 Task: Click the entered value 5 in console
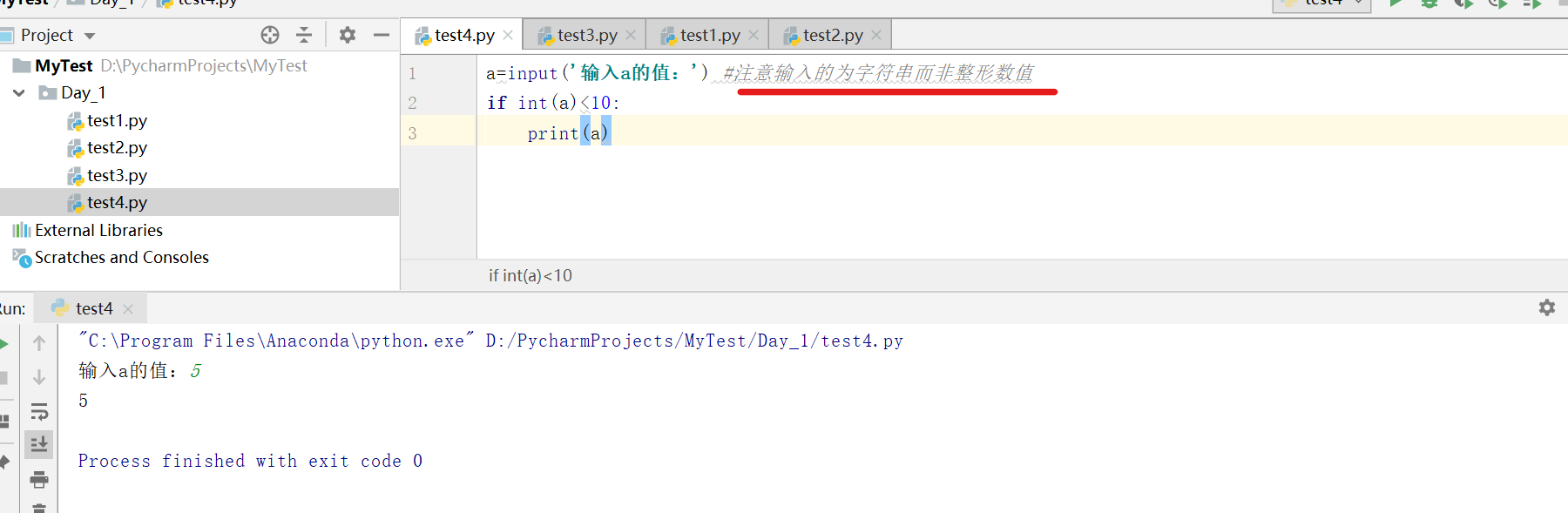[195, 371]
